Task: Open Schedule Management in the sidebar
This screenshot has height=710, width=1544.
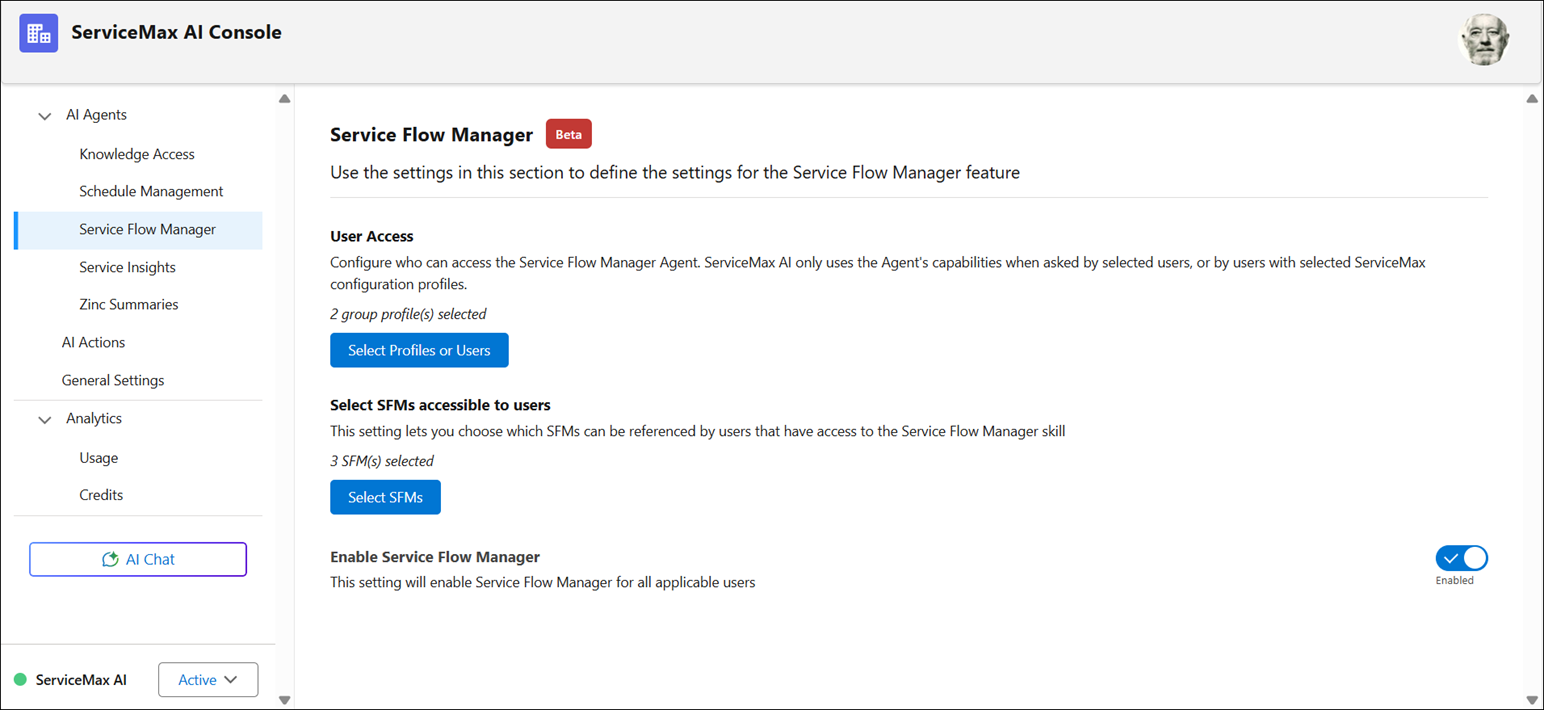Action: tap(151, 191)
